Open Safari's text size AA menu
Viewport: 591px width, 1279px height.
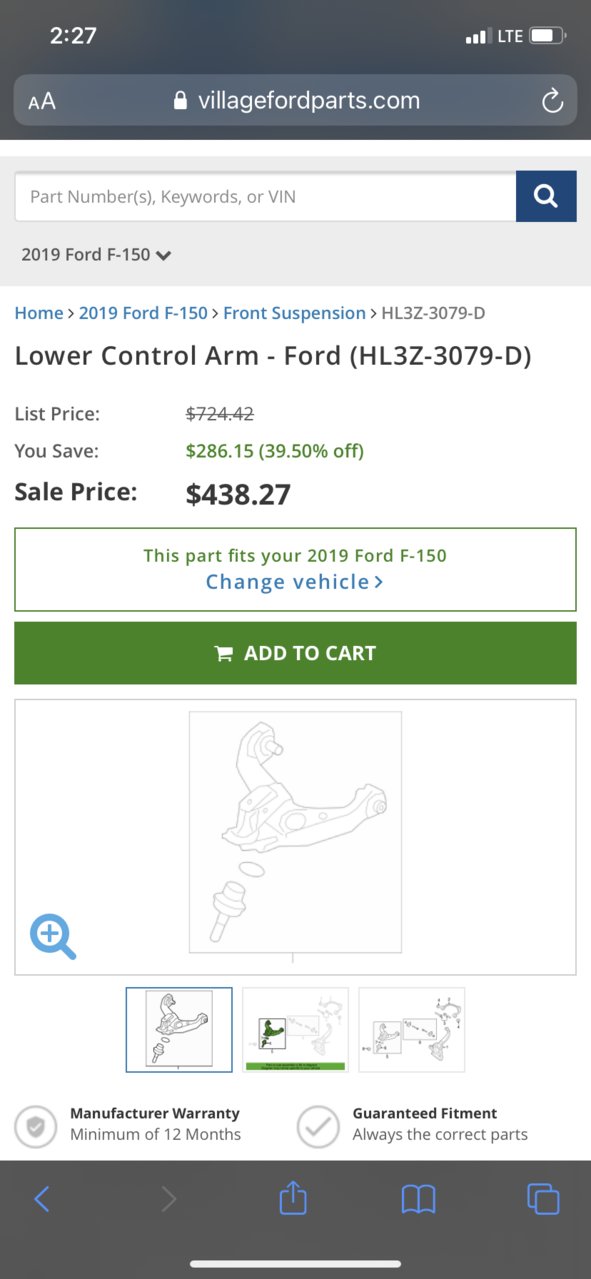coord(42,101)
